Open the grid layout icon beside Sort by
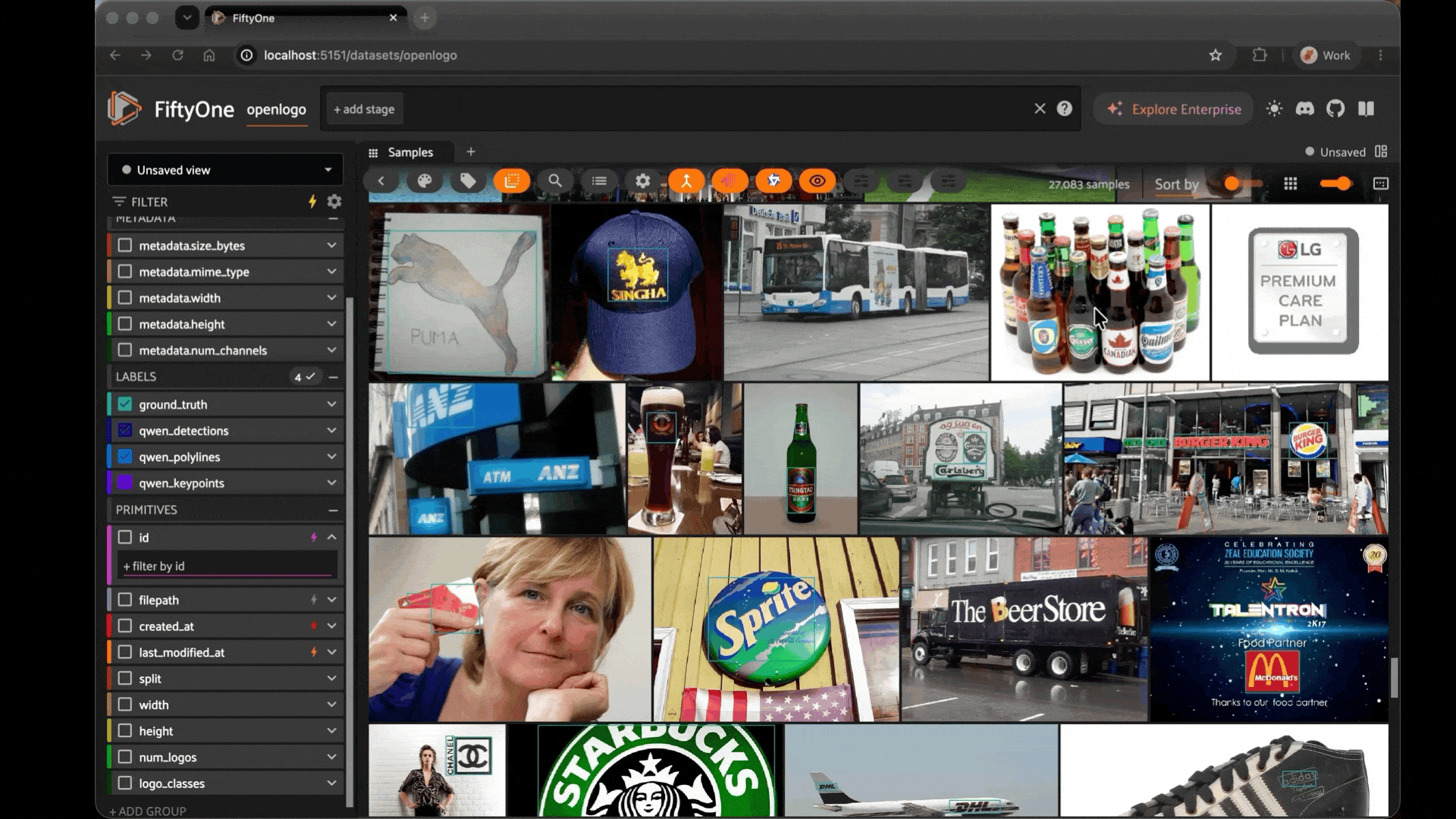The image size is (1456, 819). pyautogui.click(x=1291, y=184)
